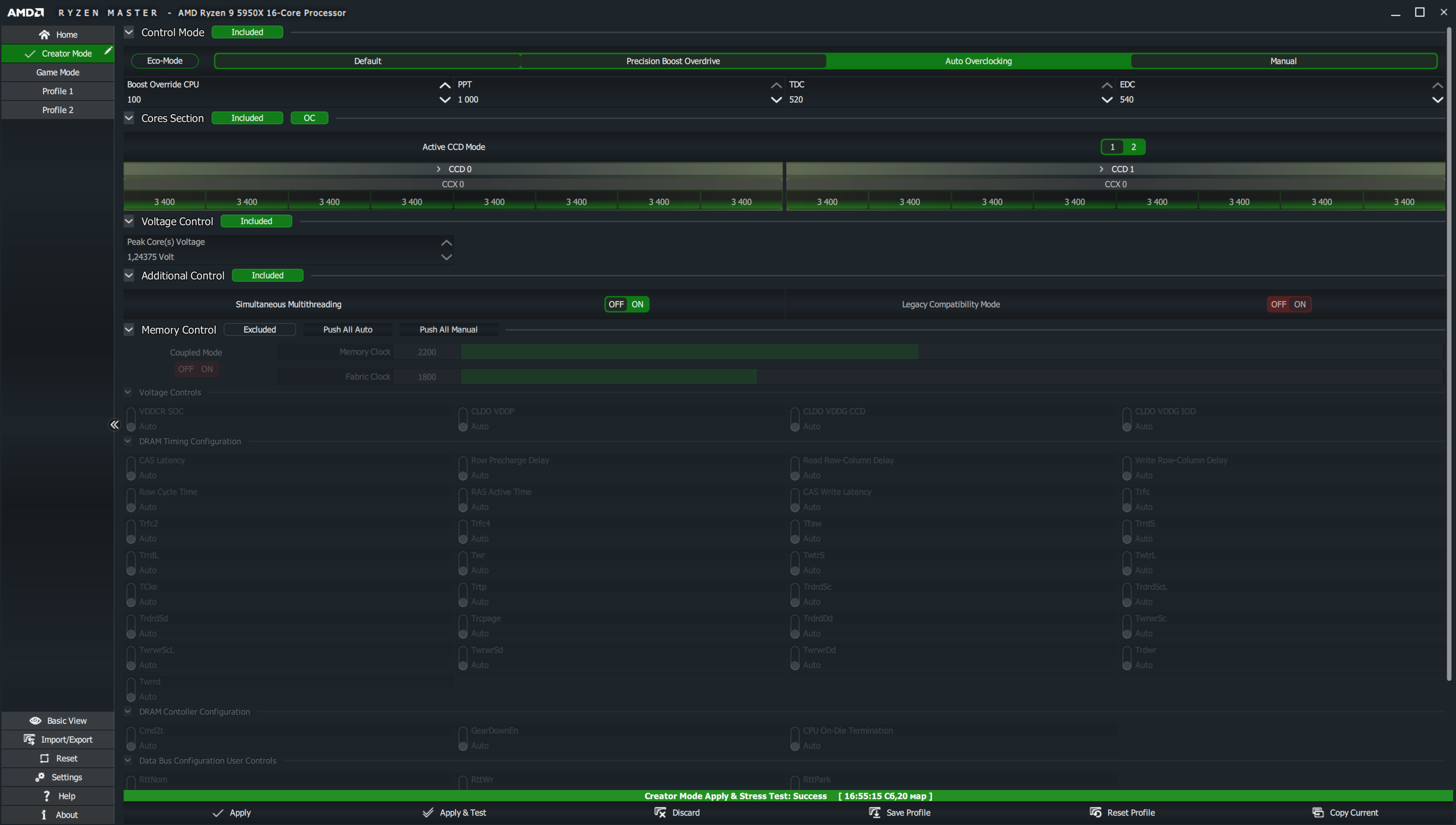Click the Push All Auto button

click(x=347, y=330)
